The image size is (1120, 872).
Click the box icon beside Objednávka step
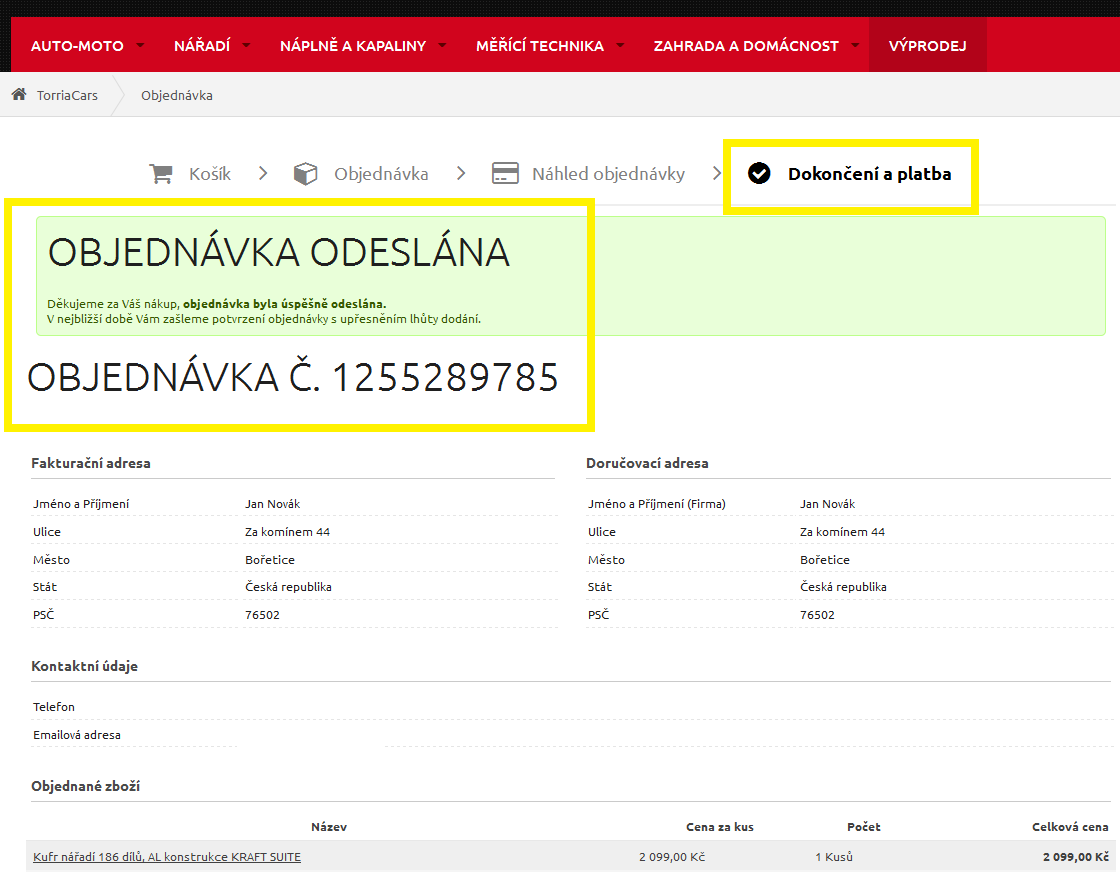click(x=306, y=174)
